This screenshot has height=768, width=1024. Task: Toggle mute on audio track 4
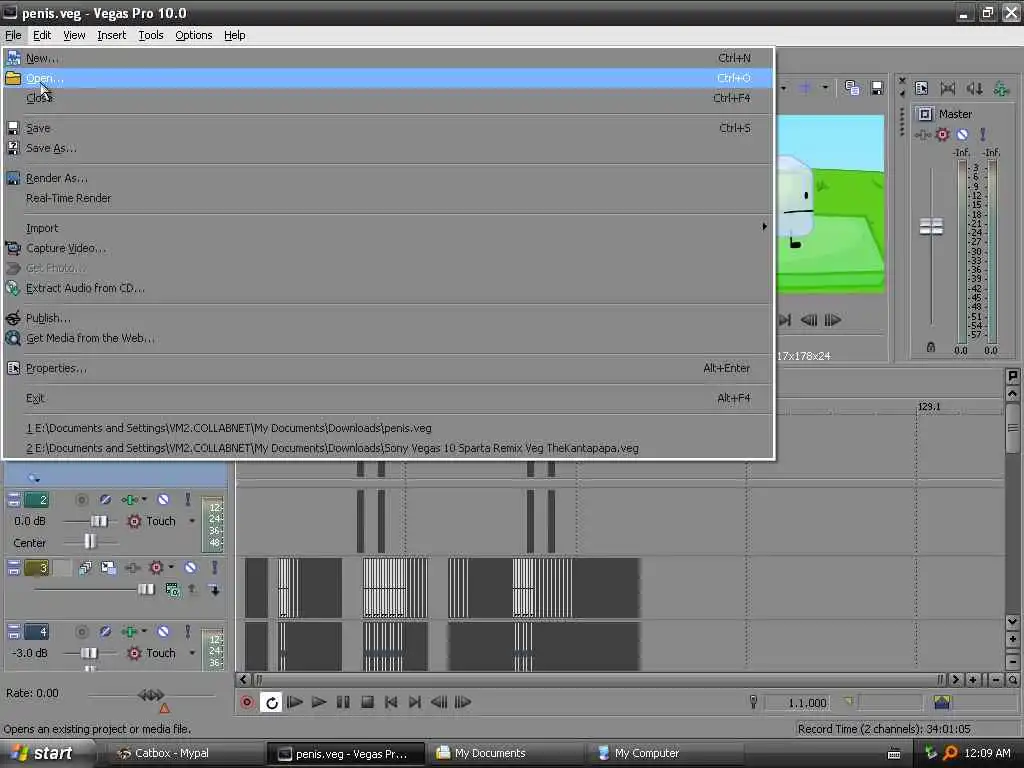click(163, 632)
